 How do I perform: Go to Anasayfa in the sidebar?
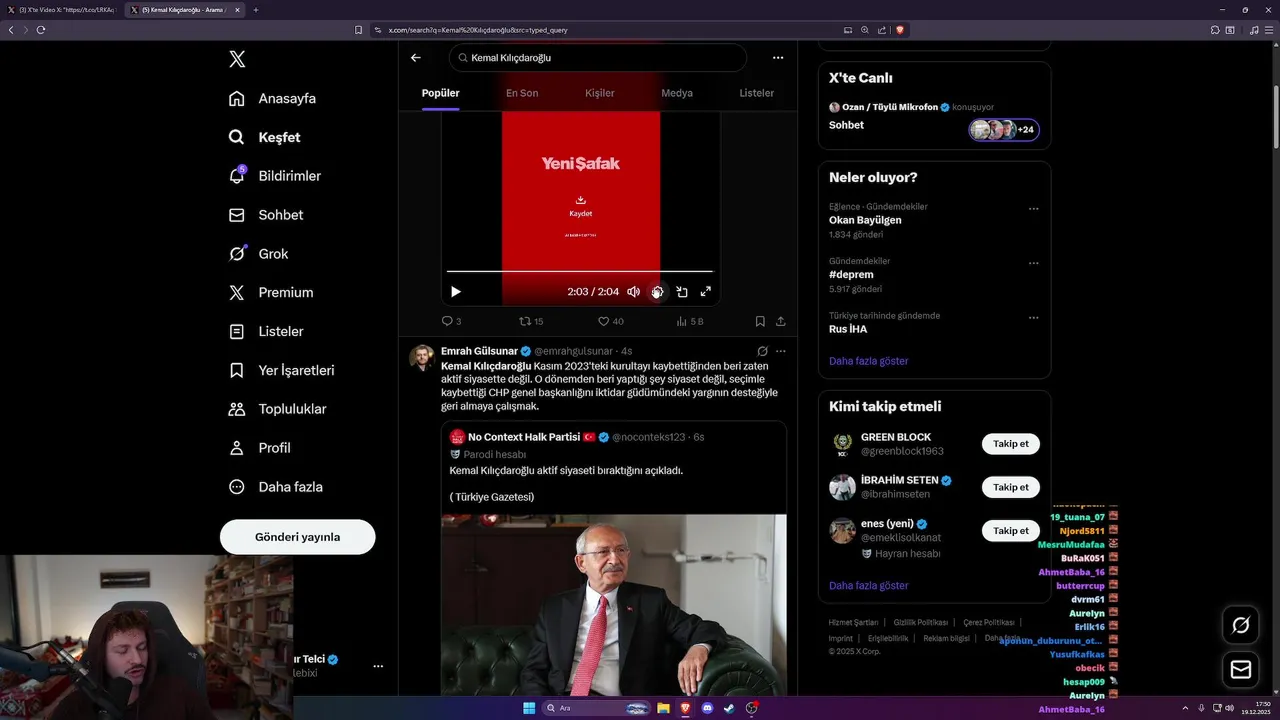[x=272, y=98]
